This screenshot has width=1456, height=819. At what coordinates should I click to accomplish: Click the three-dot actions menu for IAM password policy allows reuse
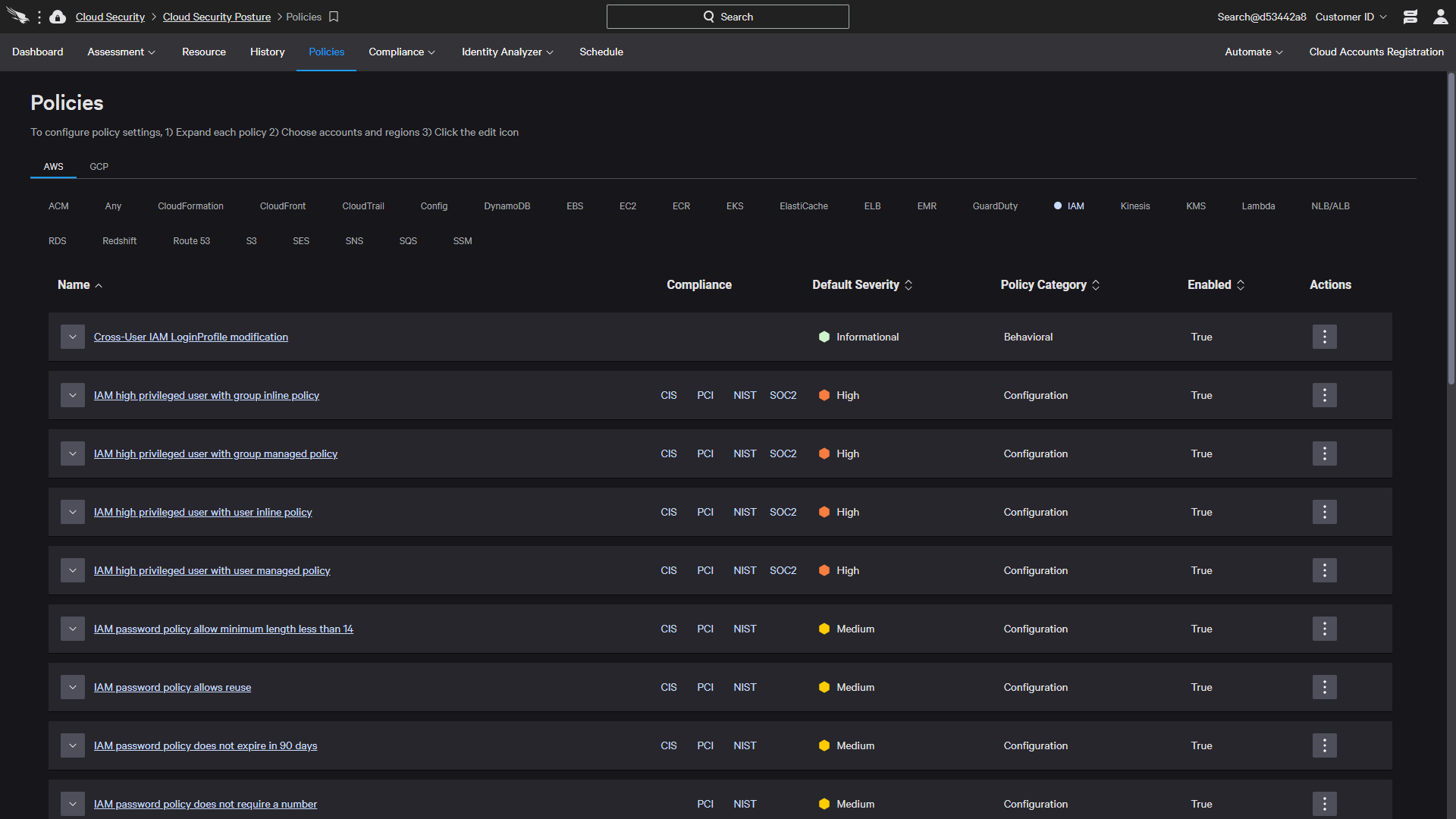1325,687
